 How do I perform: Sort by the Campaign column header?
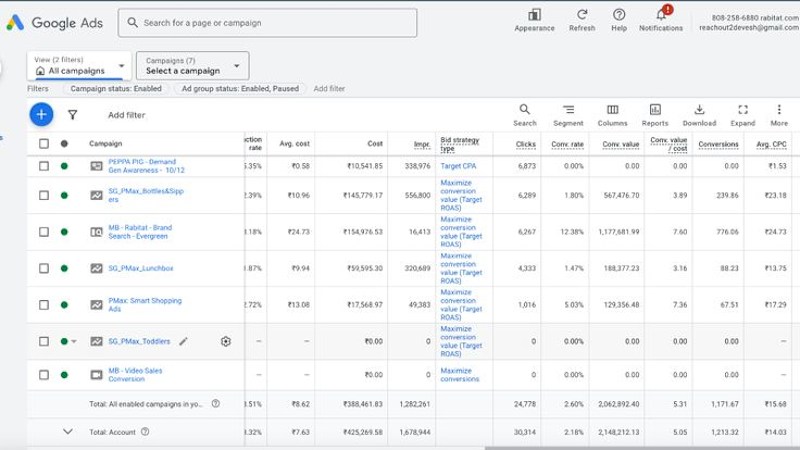coord(106,143)
